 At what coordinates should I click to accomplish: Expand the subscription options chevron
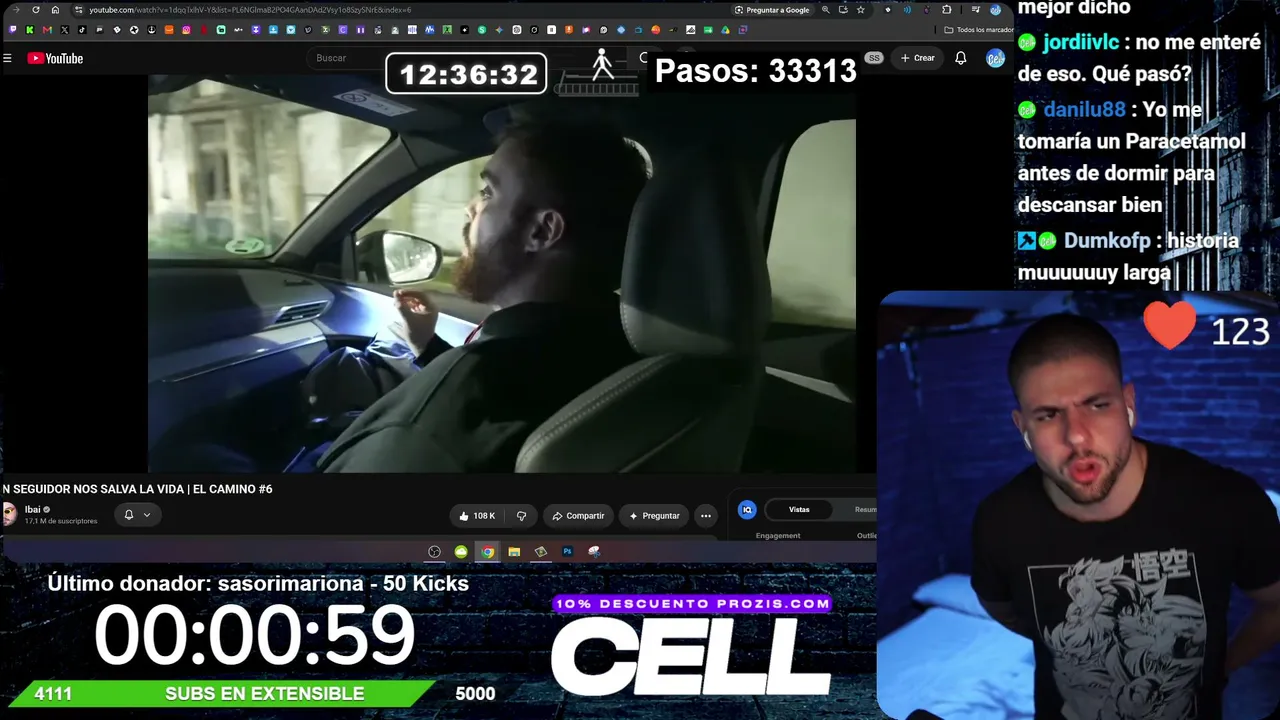coord(147,515)
